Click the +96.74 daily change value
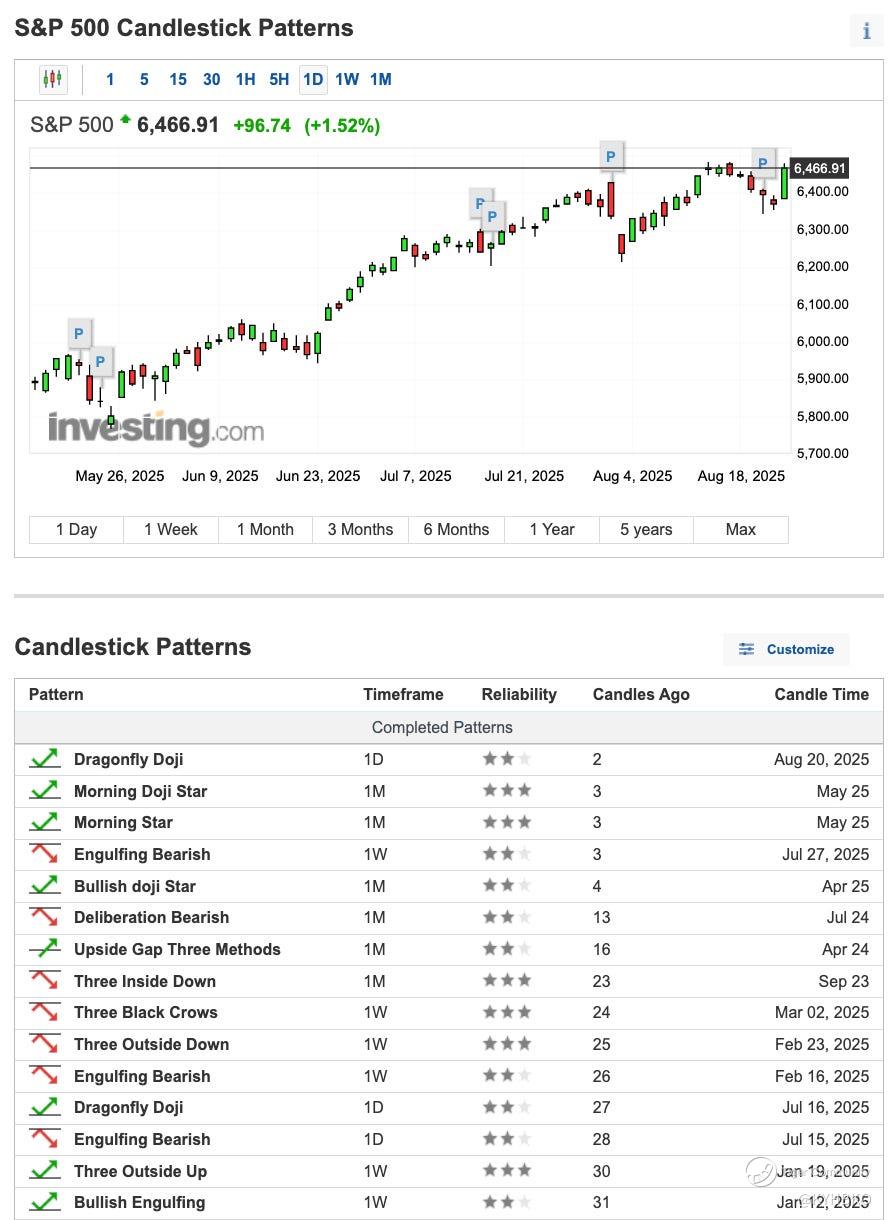This screenshot has width=888, height=1220. point(262,126)
